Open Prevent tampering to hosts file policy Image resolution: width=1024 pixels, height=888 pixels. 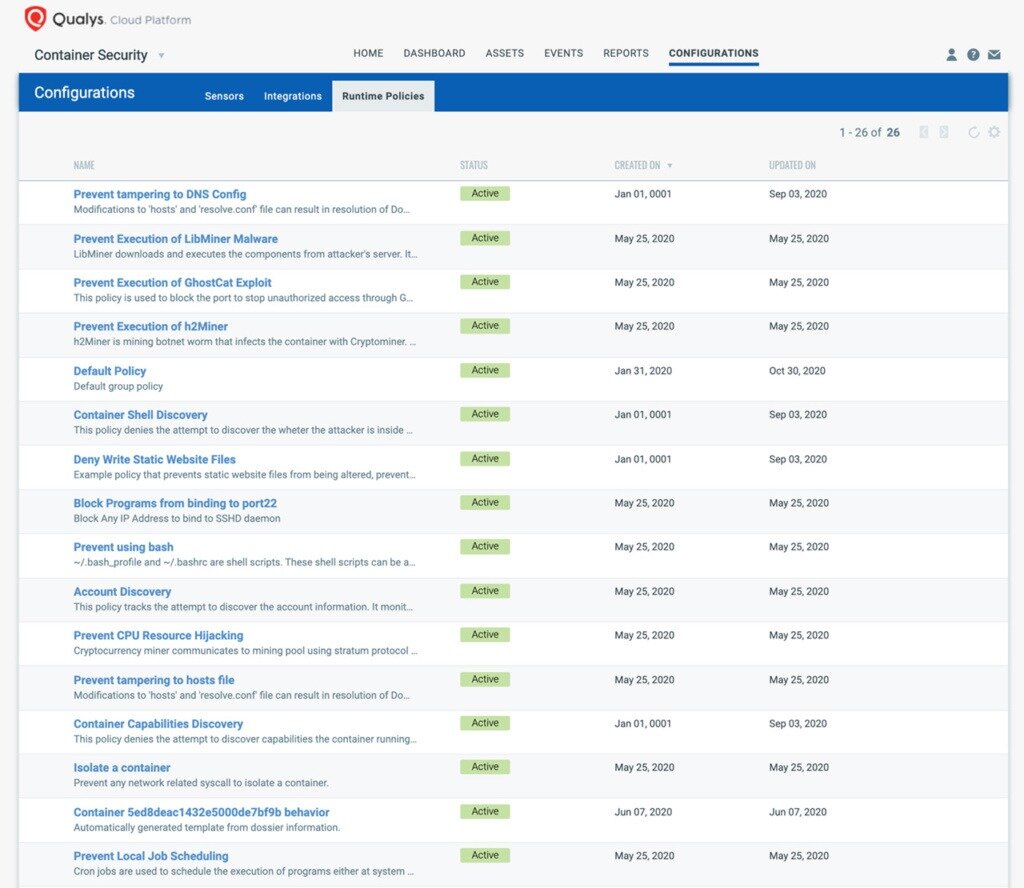[x=153, y=680]
